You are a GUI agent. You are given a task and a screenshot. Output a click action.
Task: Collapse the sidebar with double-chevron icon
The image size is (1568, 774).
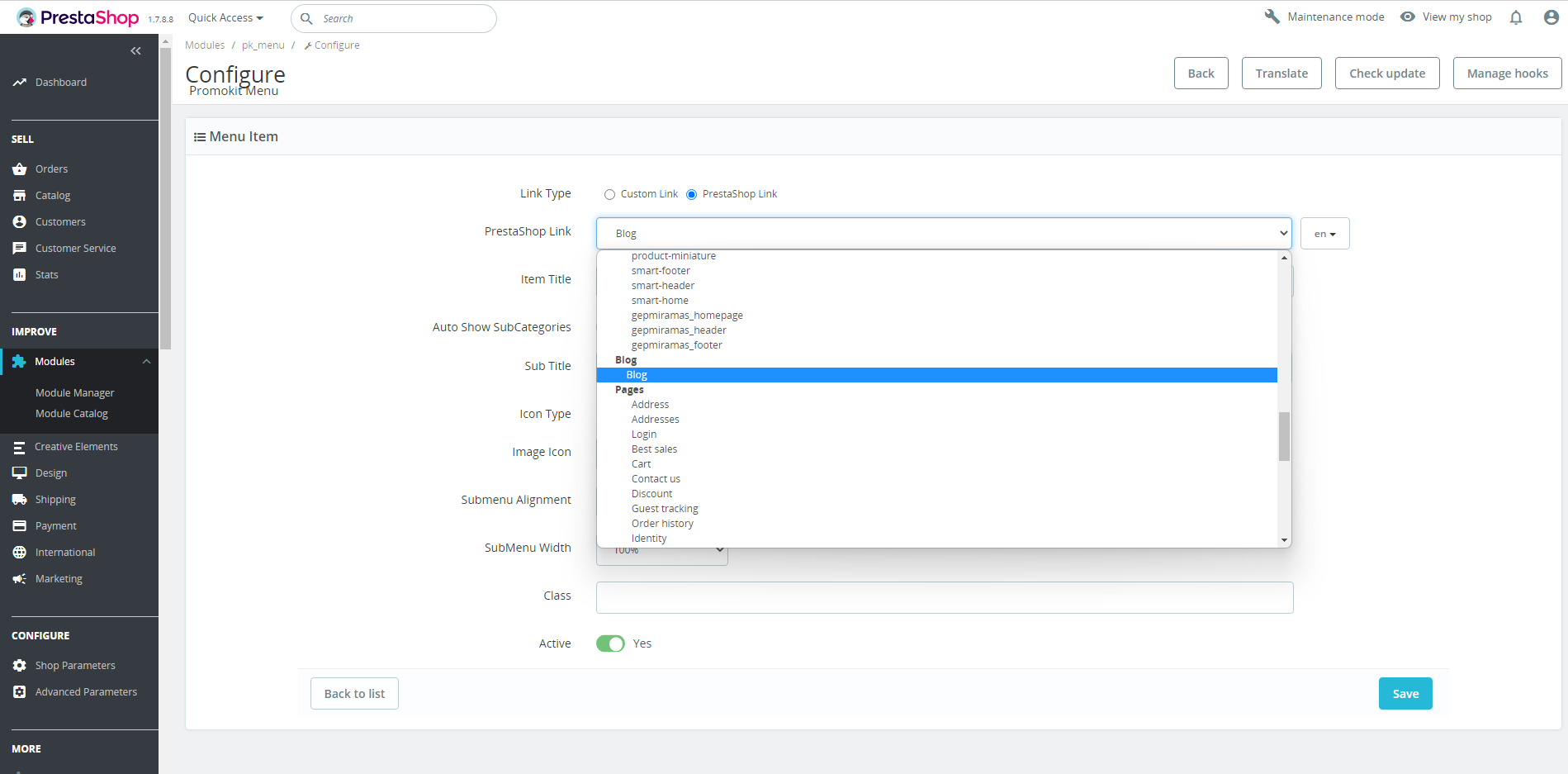(135, 51)
